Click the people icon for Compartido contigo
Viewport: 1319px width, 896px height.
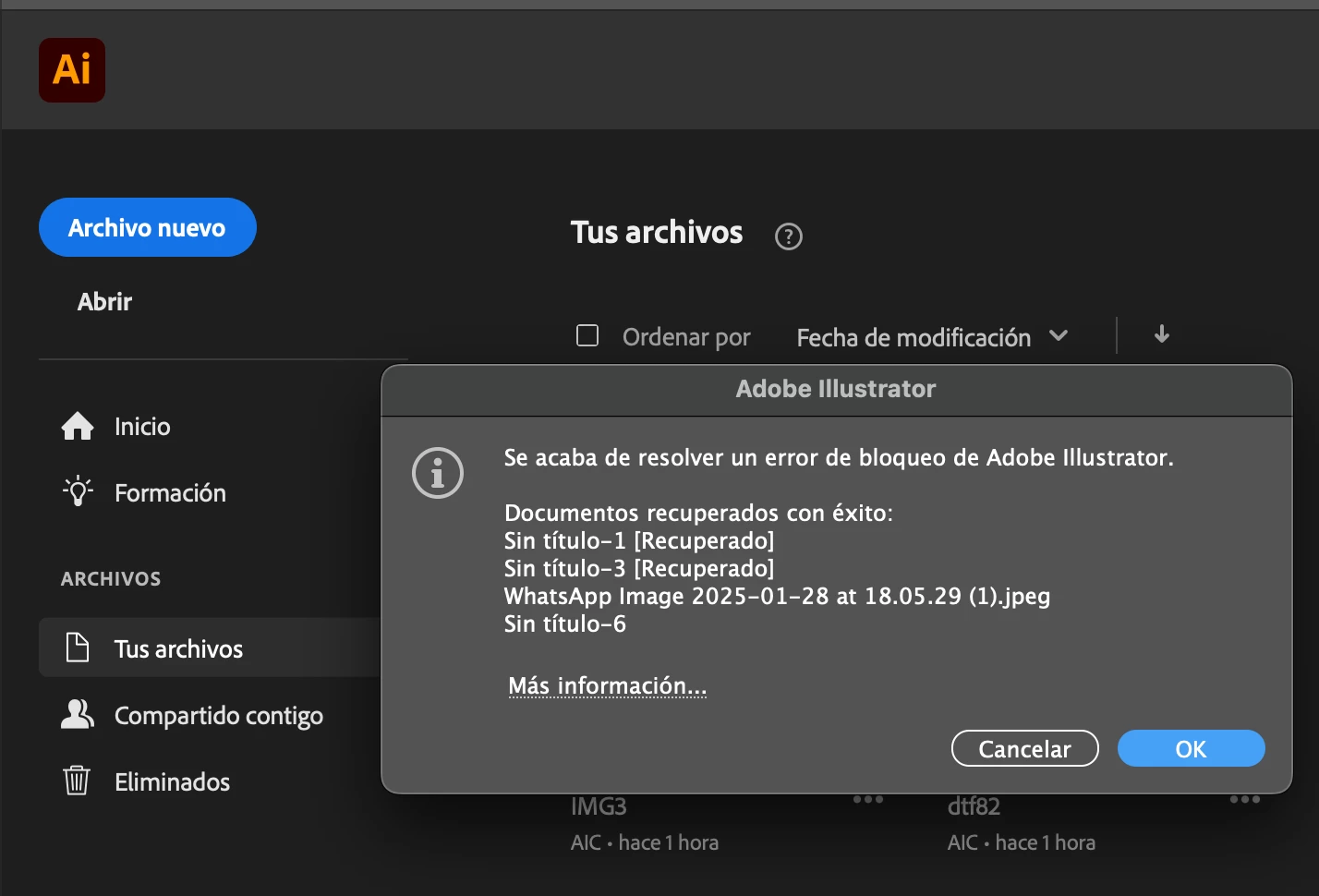[78, 714]
